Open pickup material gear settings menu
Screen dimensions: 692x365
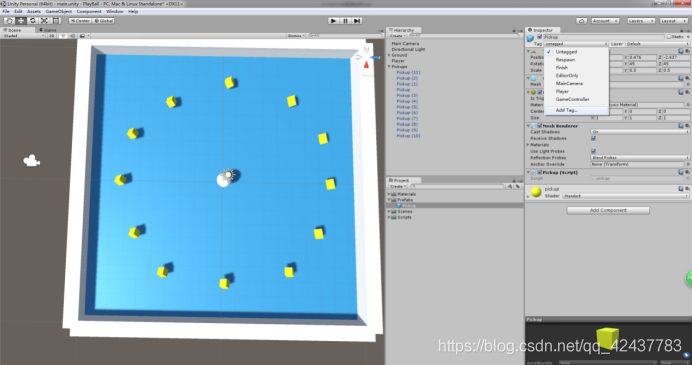coord(688,188)
